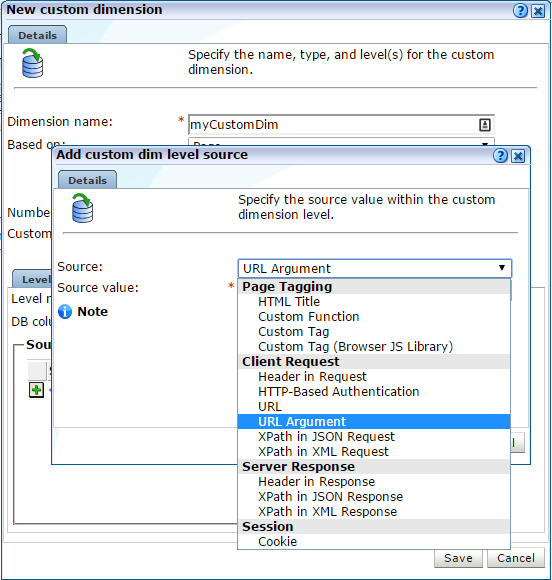Click the database icon in New custom dimension
Screen dimensions: 552x580
point(32,63)
